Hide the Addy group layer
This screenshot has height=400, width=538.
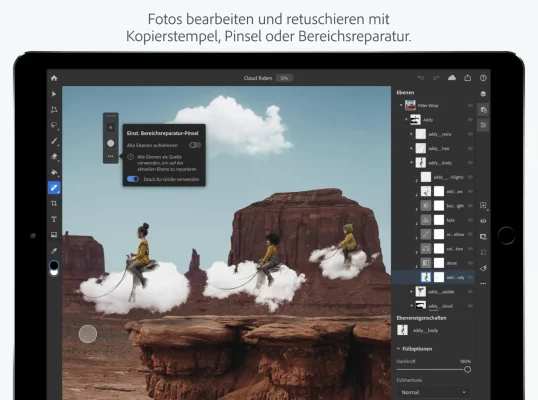(x=470, y=120)
